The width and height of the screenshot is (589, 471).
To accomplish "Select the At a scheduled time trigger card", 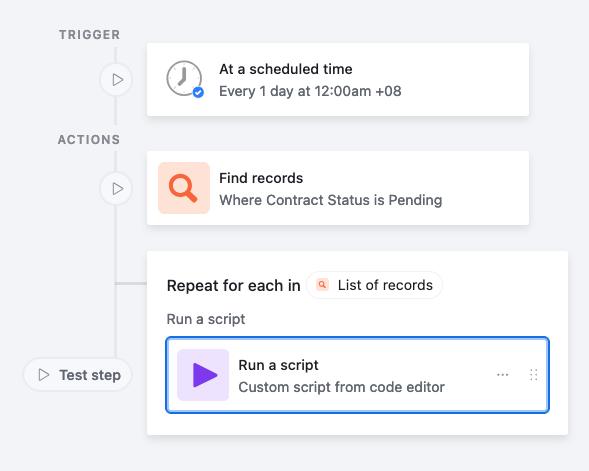I will coord(338,80).
